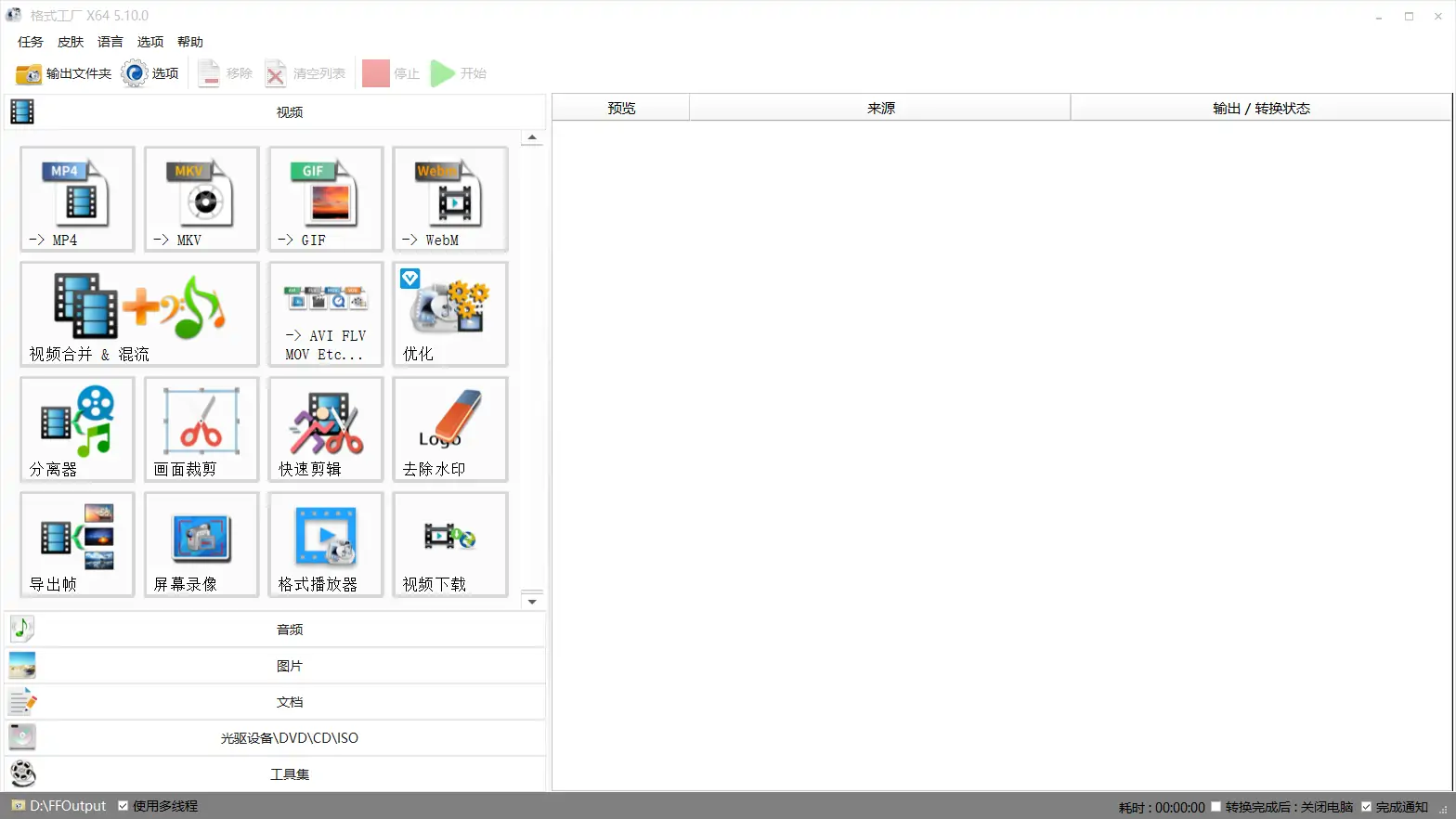The width and height of the screenshot is (1456, 819).
Task: Open the MKV converter tile
Action: click(201, 199)
